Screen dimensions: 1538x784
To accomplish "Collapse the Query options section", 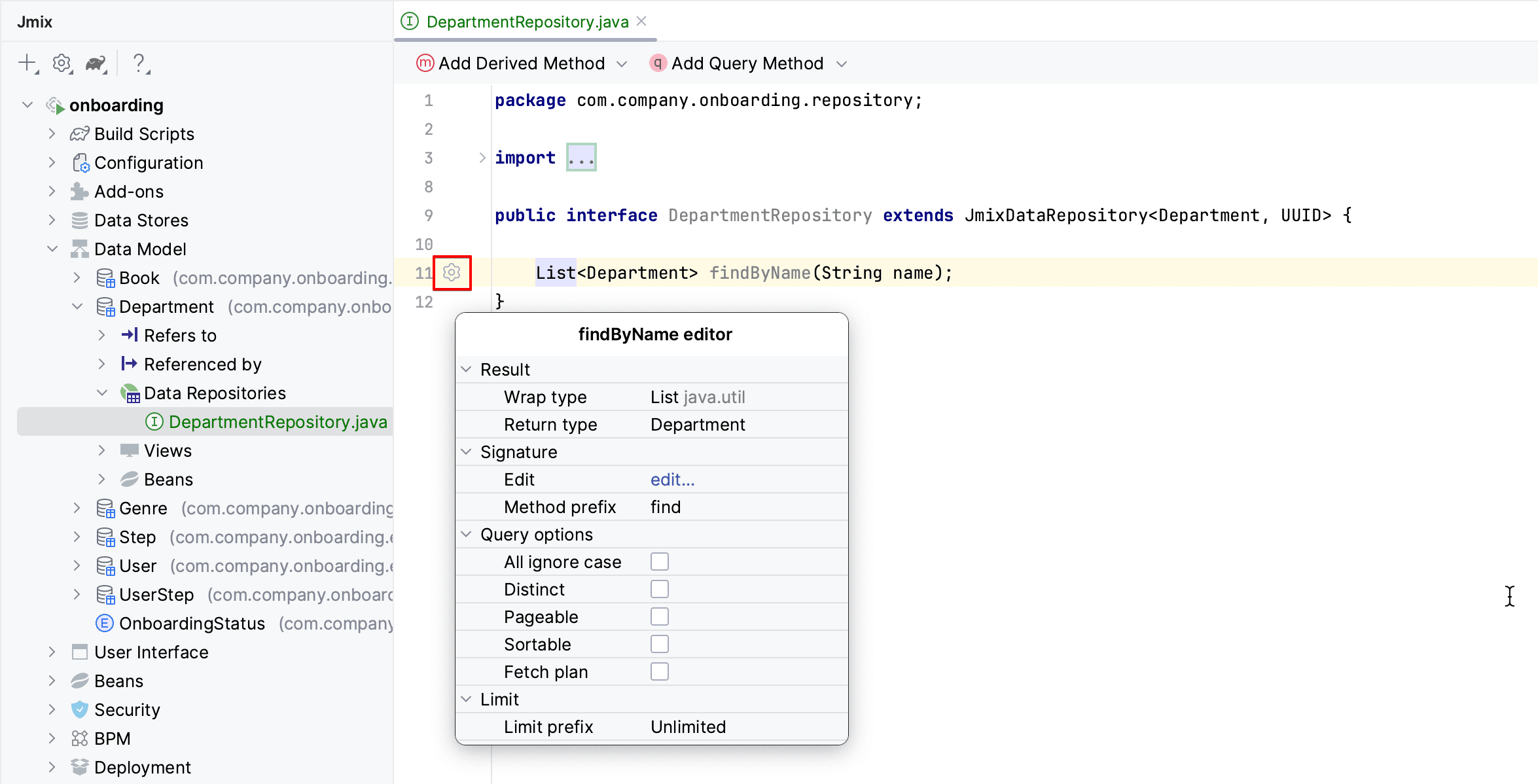I will click(x=466, y=534).
